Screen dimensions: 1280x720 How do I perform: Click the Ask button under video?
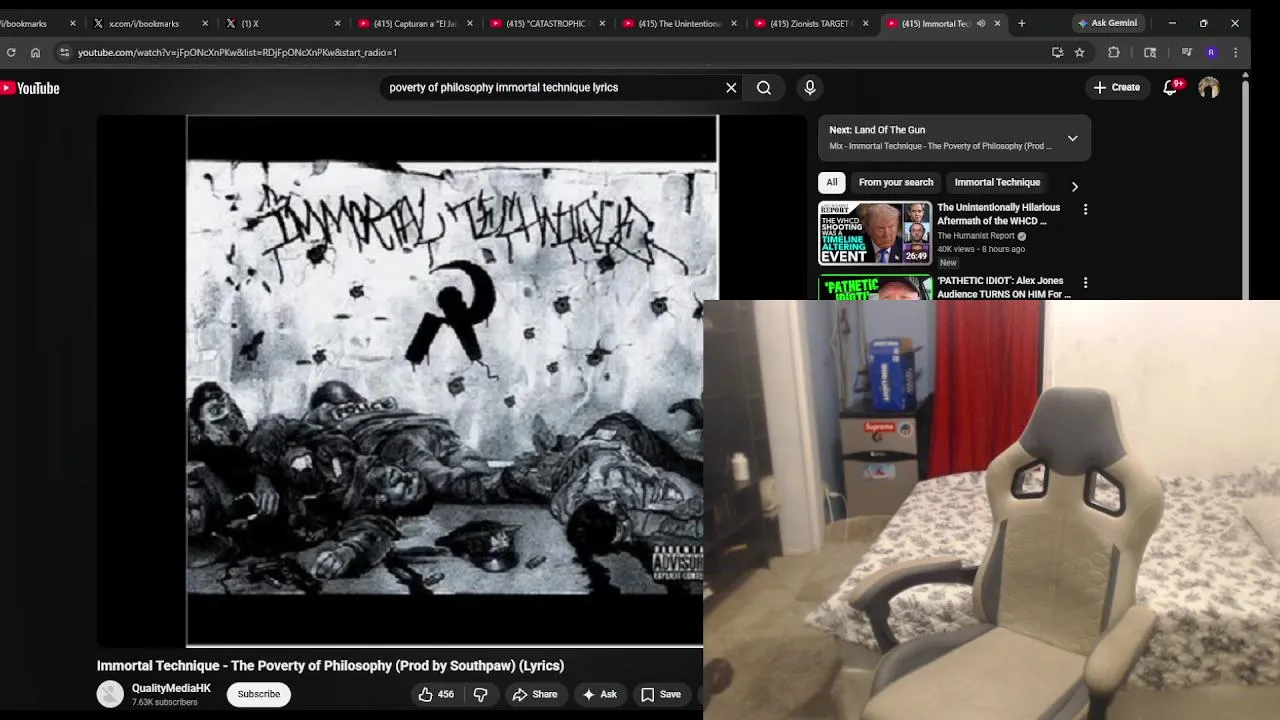pyautogui.click(x=599, y=694)
